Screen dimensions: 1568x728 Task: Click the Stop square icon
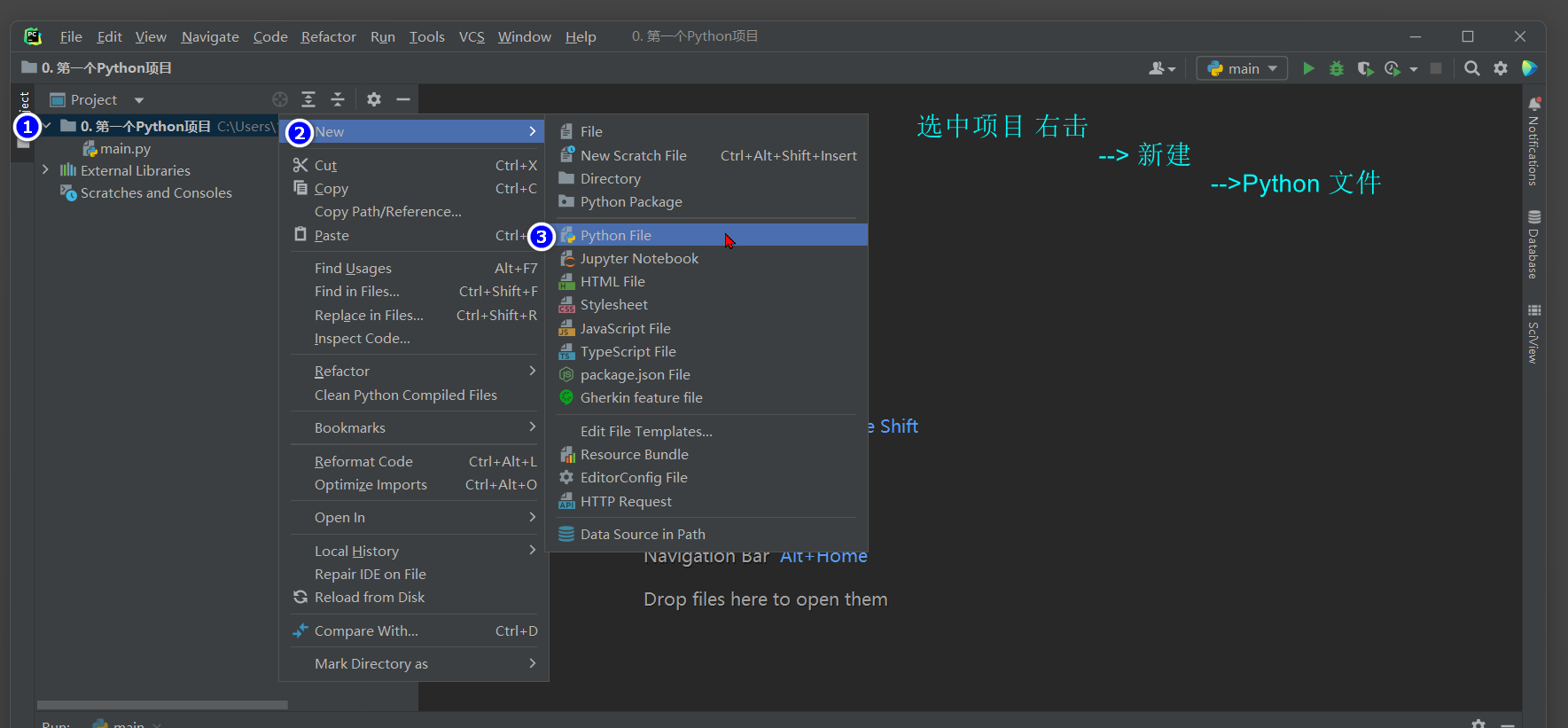click(x=1436, y=68)
